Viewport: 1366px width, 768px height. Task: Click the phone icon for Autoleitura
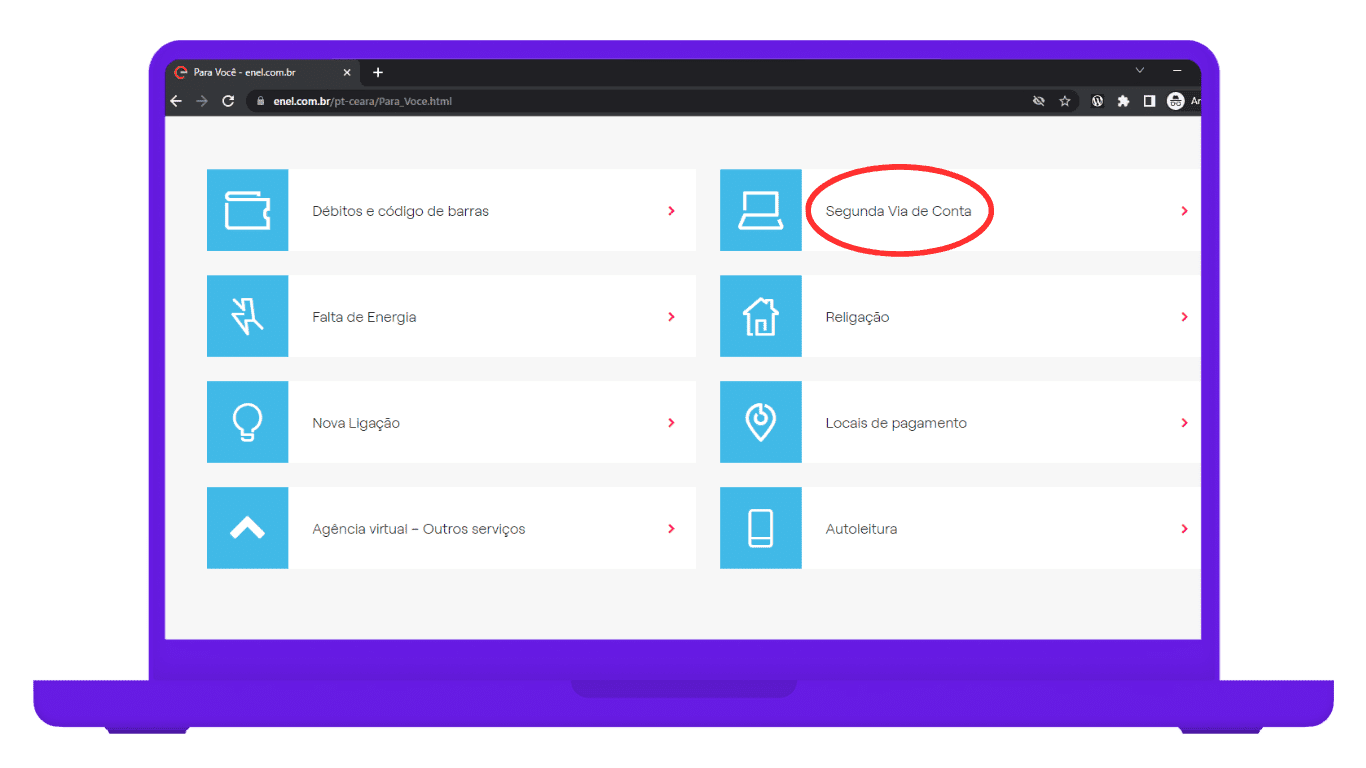(x=760, y=529)
